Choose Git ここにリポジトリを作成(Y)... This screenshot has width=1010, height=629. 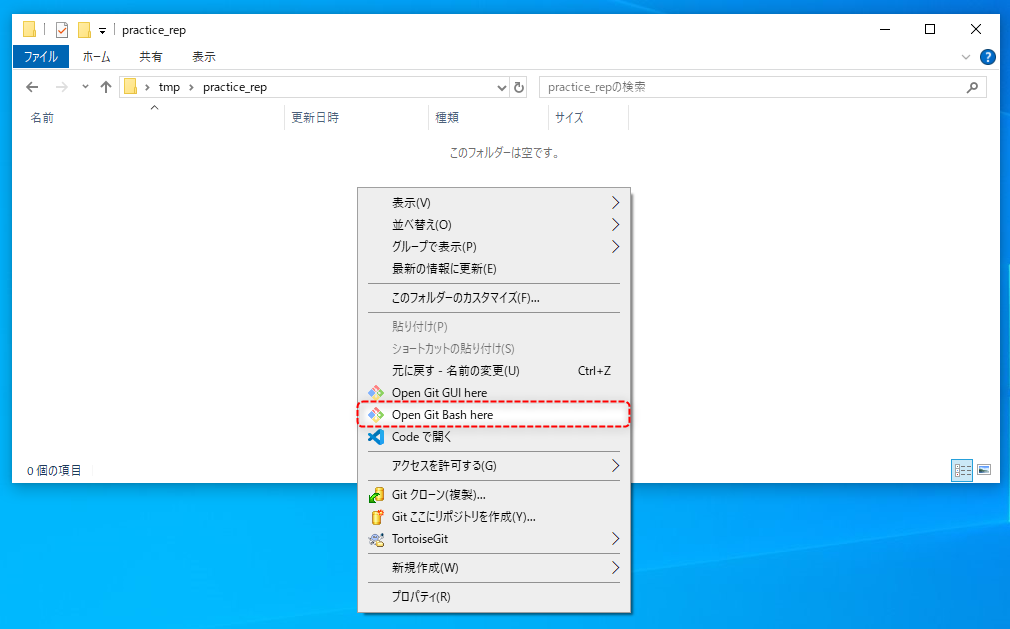tap(494, 516)
